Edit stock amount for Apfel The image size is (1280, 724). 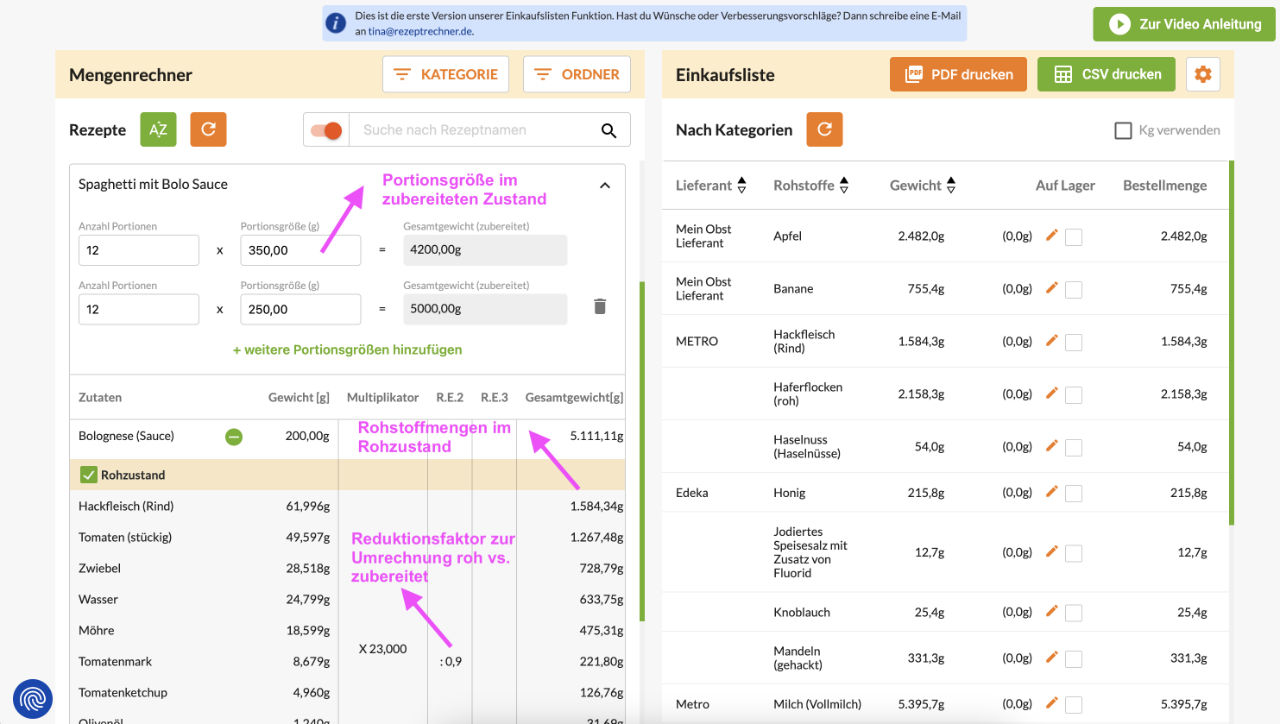tap(1051, 235)
